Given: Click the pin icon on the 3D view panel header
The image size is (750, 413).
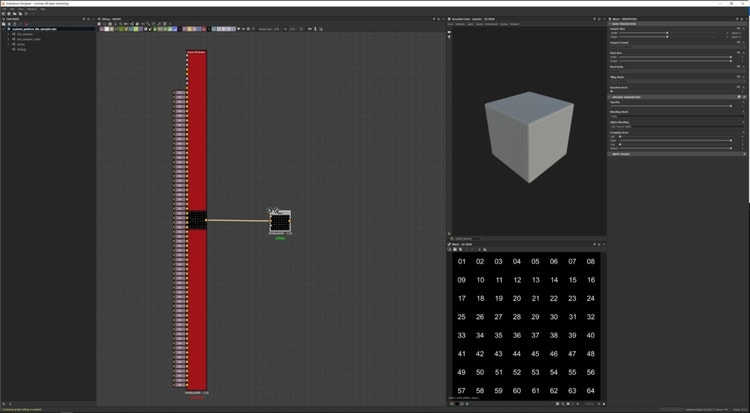Looking at the screenshot, I should click(x=594, y=18).
